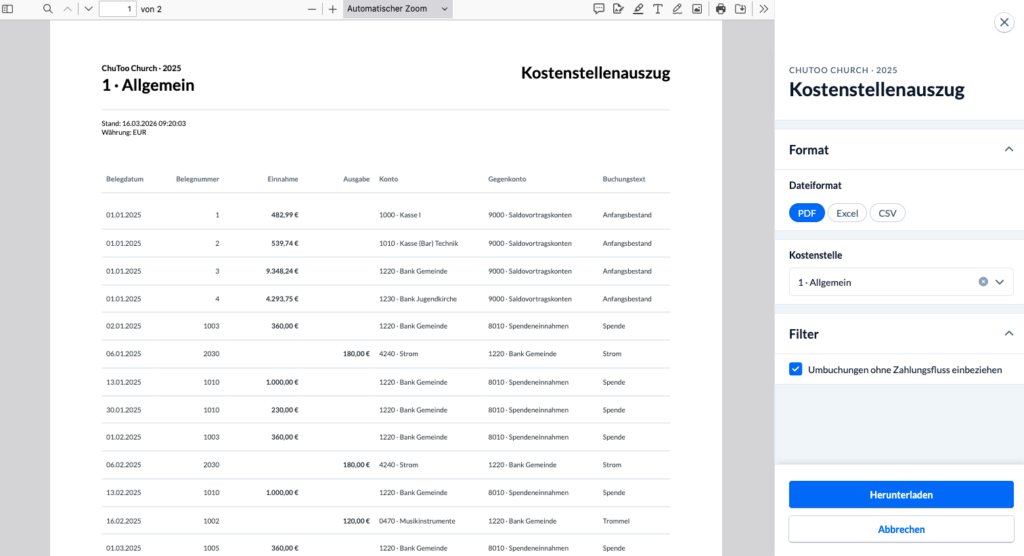Image resolution: width=1024 pixels, height=556 pixels.
Task: Click the amount 4.293,75 €
Action: pyautogui.click(x=282, y=299)
